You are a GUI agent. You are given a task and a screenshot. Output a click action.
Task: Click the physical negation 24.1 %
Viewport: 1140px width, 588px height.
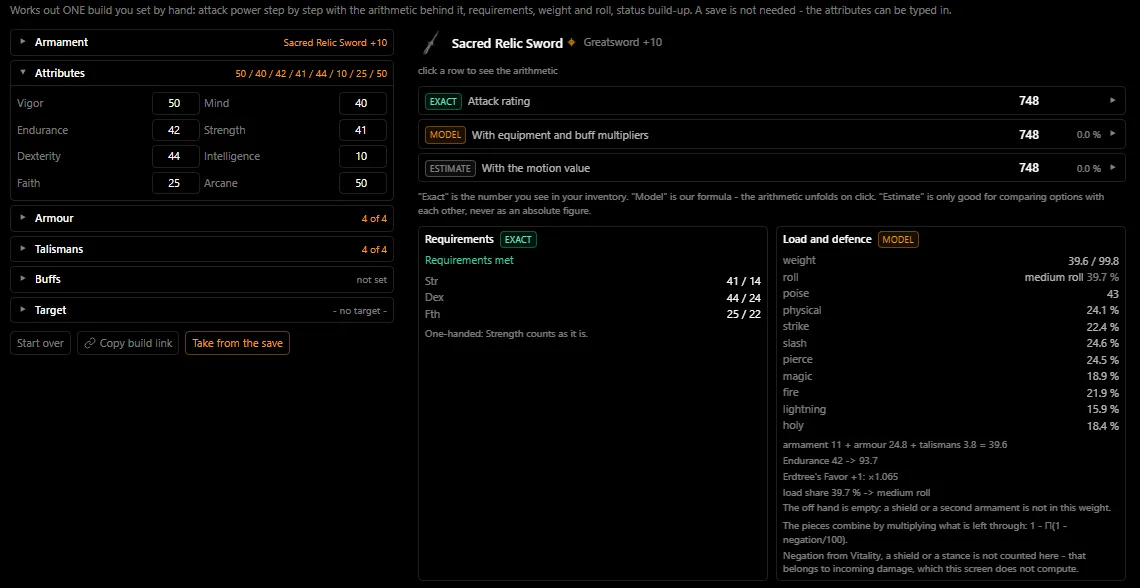pyautogui.click(x=1102, y=310)
